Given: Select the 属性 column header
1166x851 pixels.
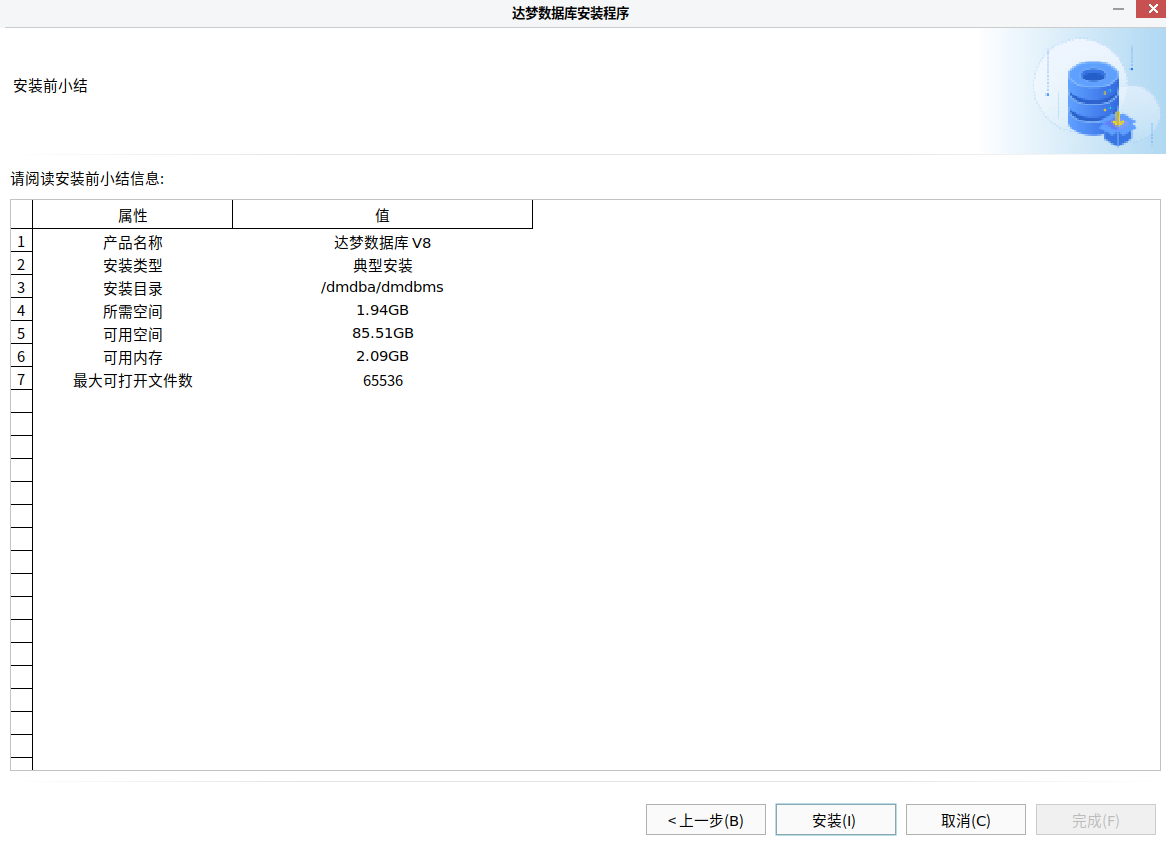Looking at the screenshot, I should (x=132, y=215).
